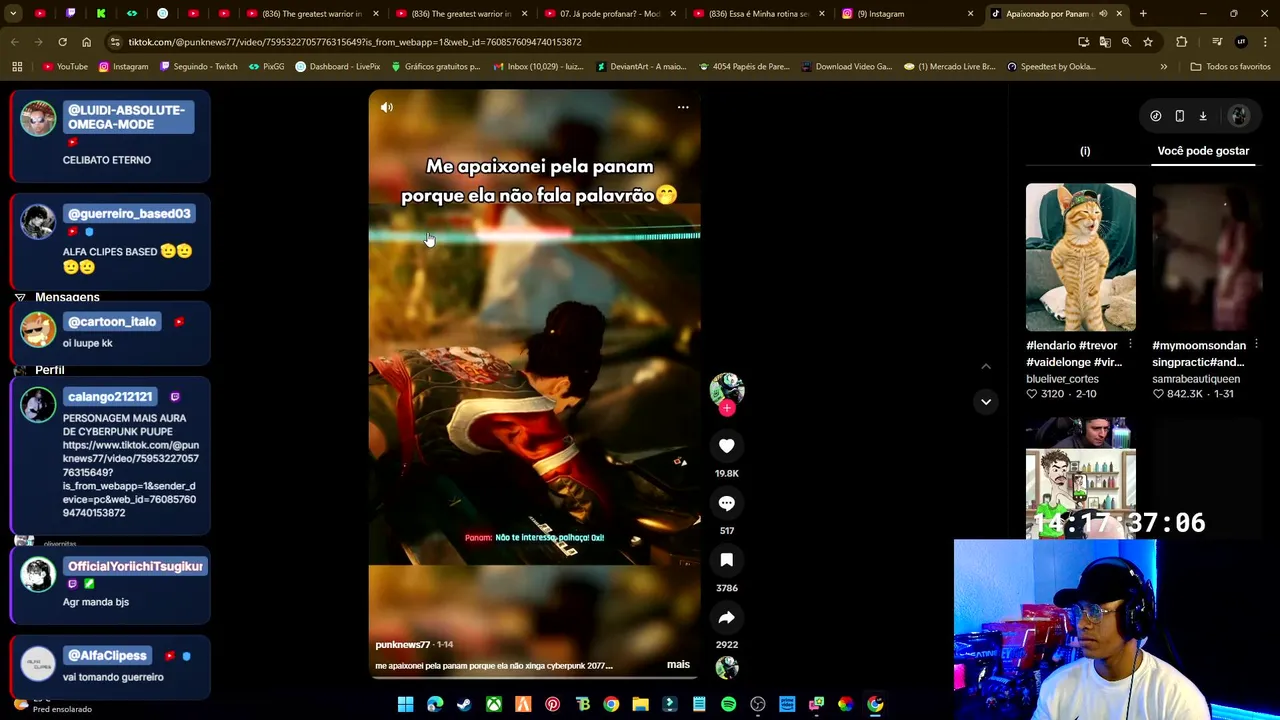Viewport: 1280px width, 720px height.
Task: Open the Chrome three-dot menu
Action: click(x=1266, y=42)
